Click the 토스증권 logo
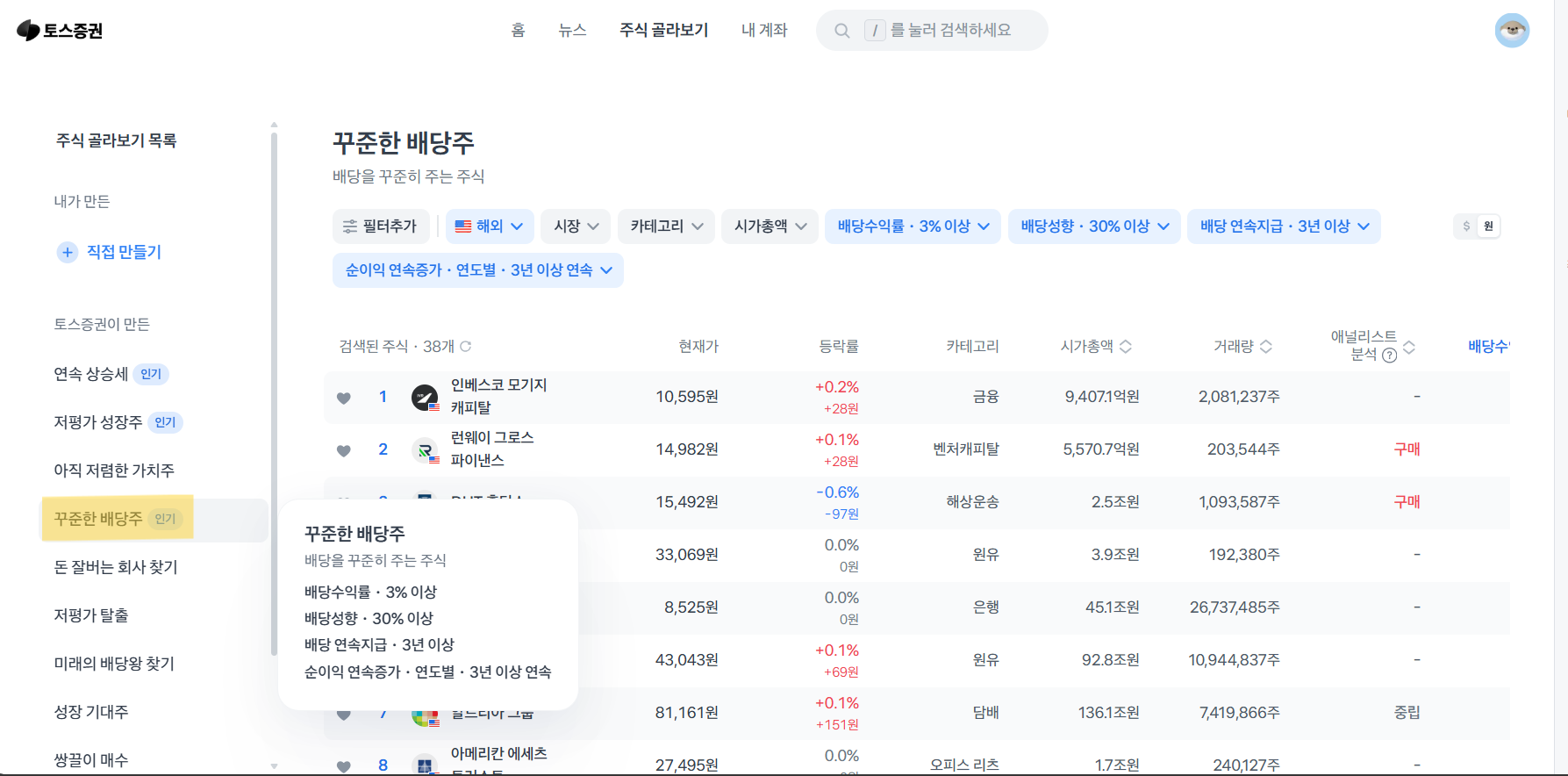1568x776 pixels. tap(60, 31)
